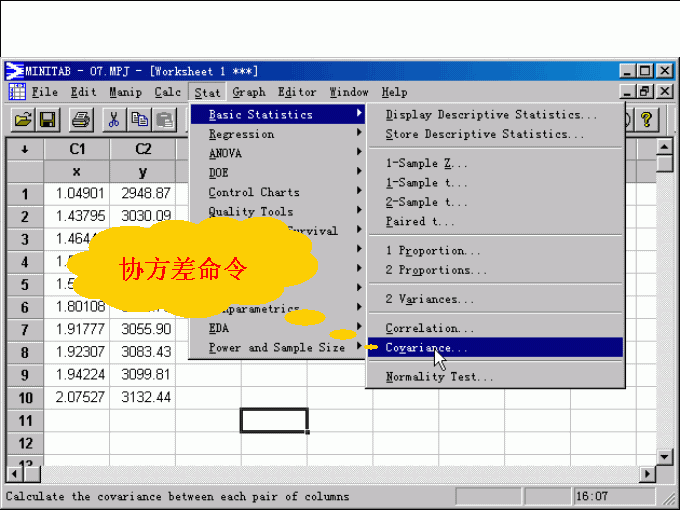Click the Open file toolbar icon
680x510 pixels.
tap(22, 120)
